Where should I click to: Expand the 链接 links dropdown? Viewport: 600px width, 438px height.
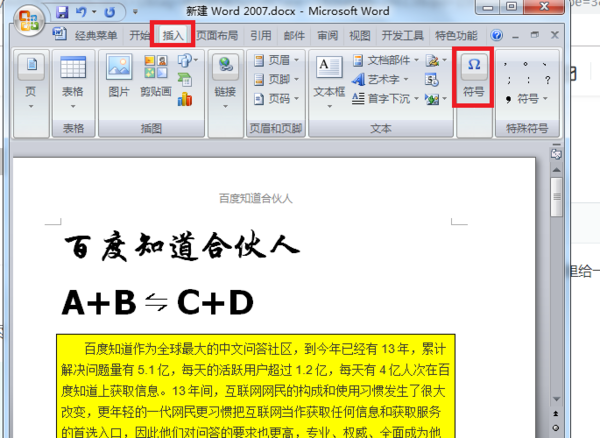pyautogui.click(x=225, y=106)
